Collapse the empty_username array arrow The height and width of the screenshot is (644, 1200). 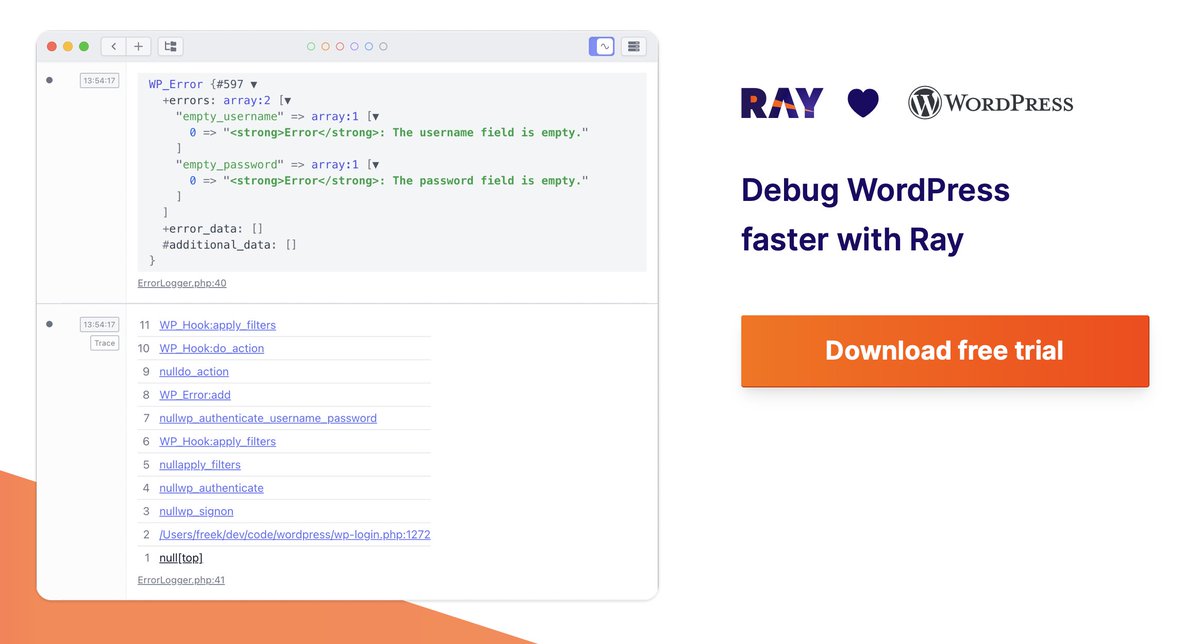[375, 117]
